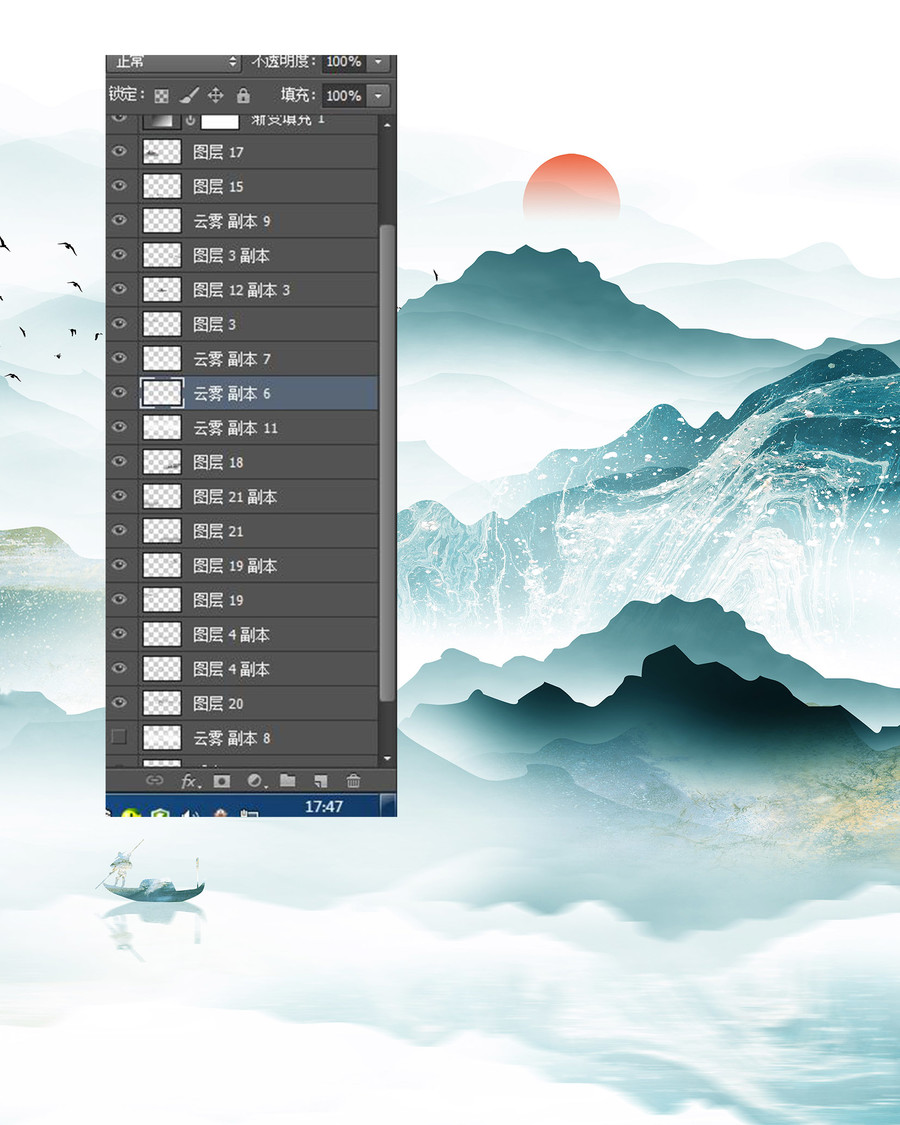
Task: Toggle visibility of 图层 19 副本
Action: click(119, 565)
